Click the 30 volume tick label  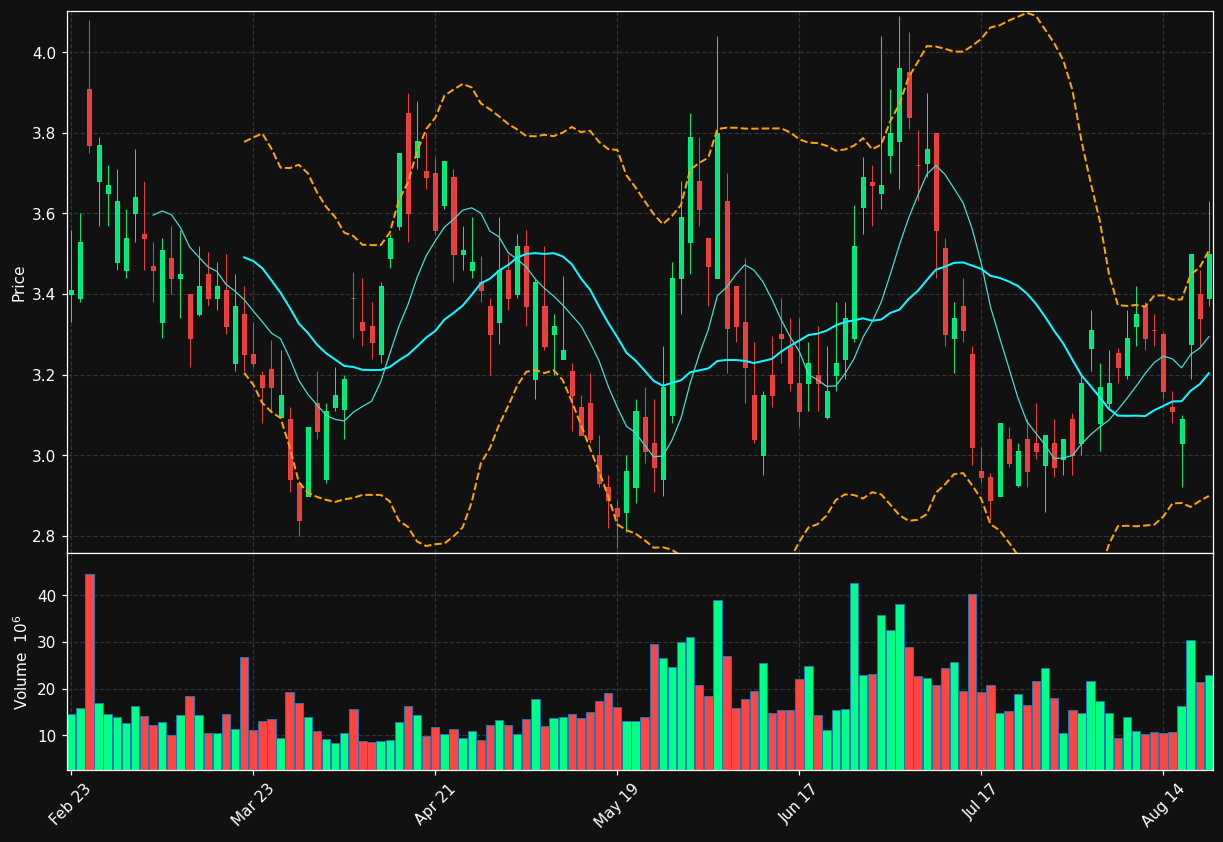(49, 643)
